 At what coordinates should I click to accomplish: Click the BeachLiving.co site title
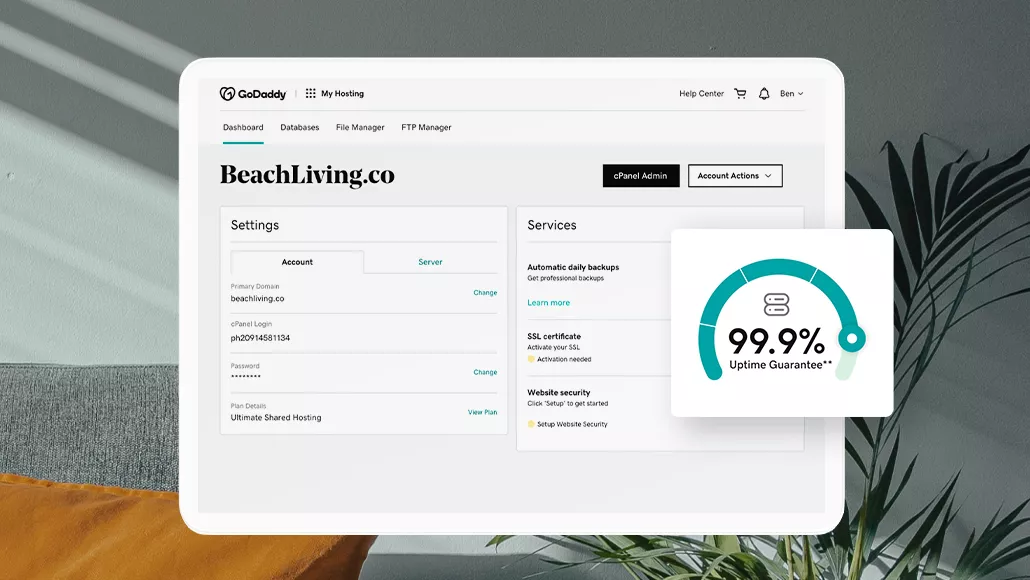pos(307,175)
